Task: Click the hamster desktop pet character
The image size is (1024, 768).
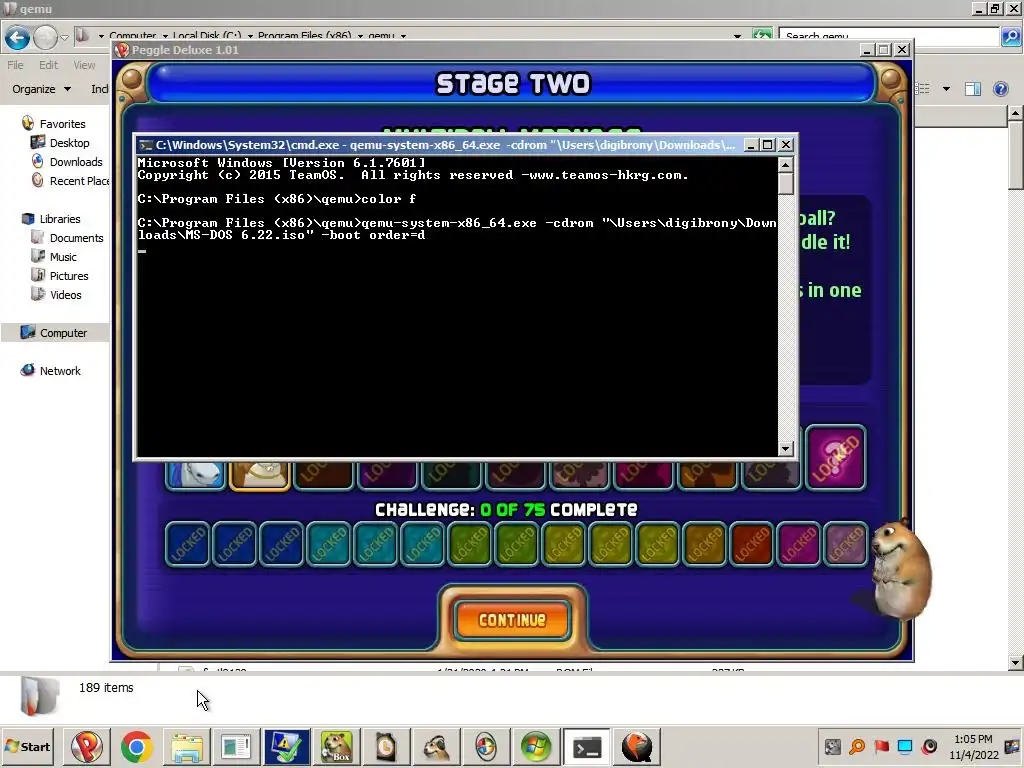Action: (x=901, y=569)
